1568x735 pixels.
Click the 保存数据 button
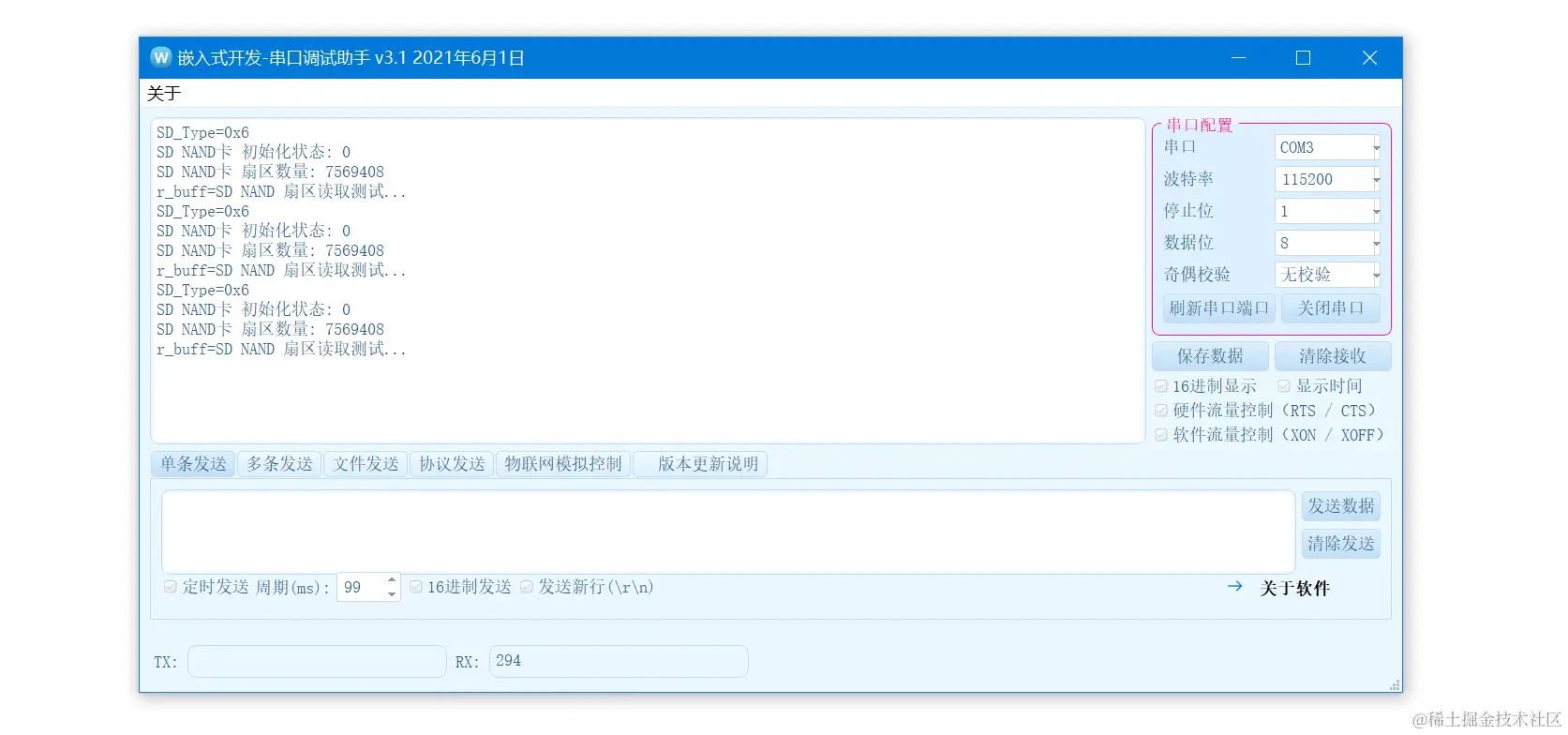1210,356
